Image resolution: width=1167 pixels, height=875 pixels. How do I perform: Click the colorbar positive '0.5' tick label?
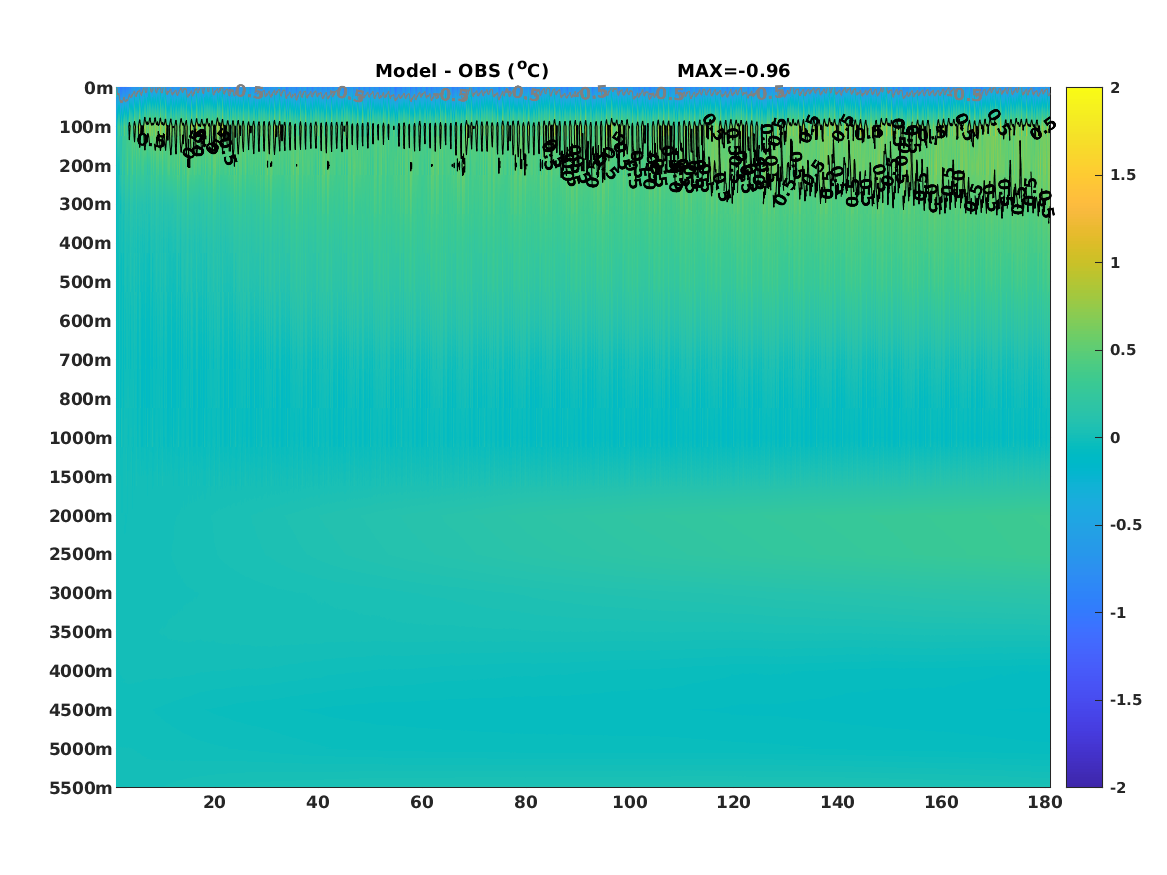1123,350
